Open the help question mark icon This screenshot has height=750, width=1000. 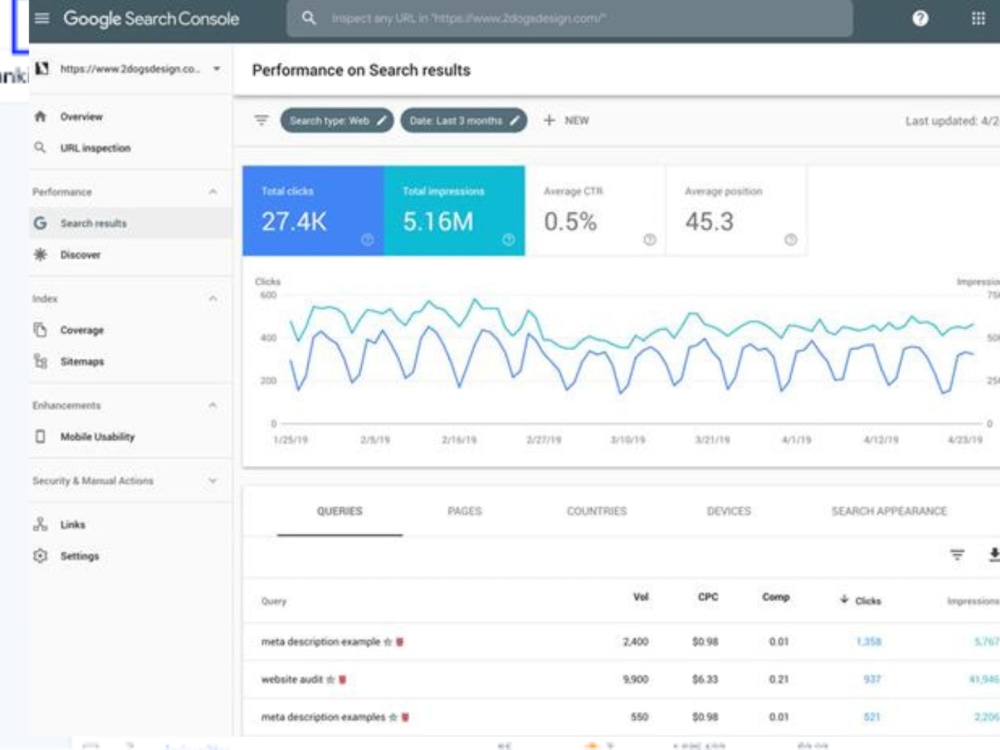pos(920,18)
